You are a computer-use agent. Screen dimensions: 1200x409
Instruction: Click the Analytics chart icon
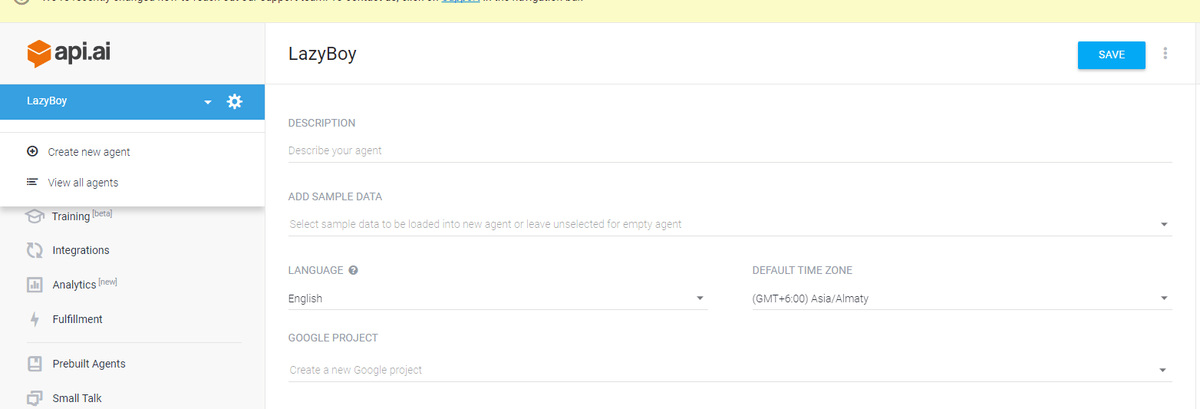35,285
